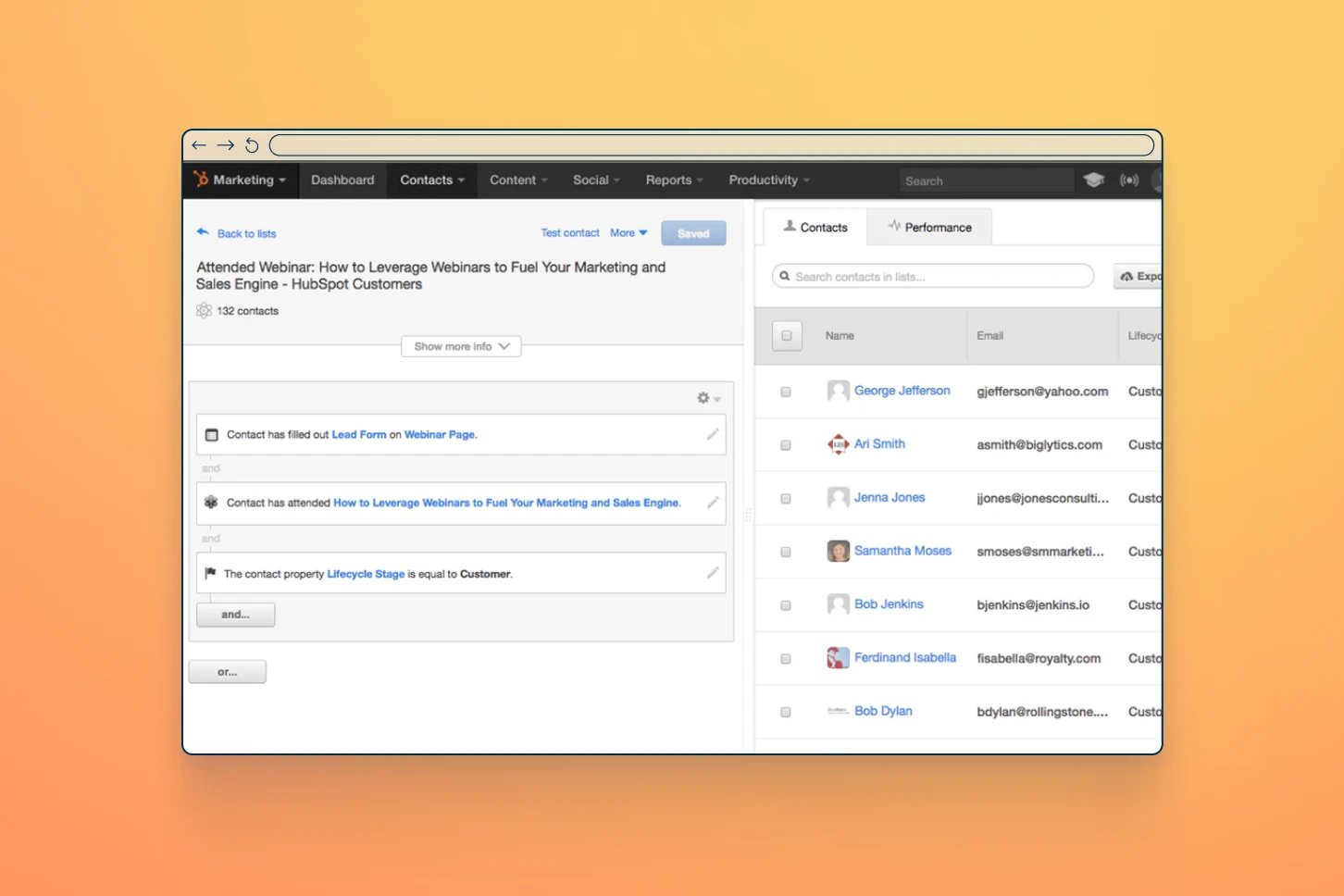Image resolution: width=1344 pixels, height=896 pixels.
Task: Open the Marketing dropdown menu
Action: click(249, 180)
